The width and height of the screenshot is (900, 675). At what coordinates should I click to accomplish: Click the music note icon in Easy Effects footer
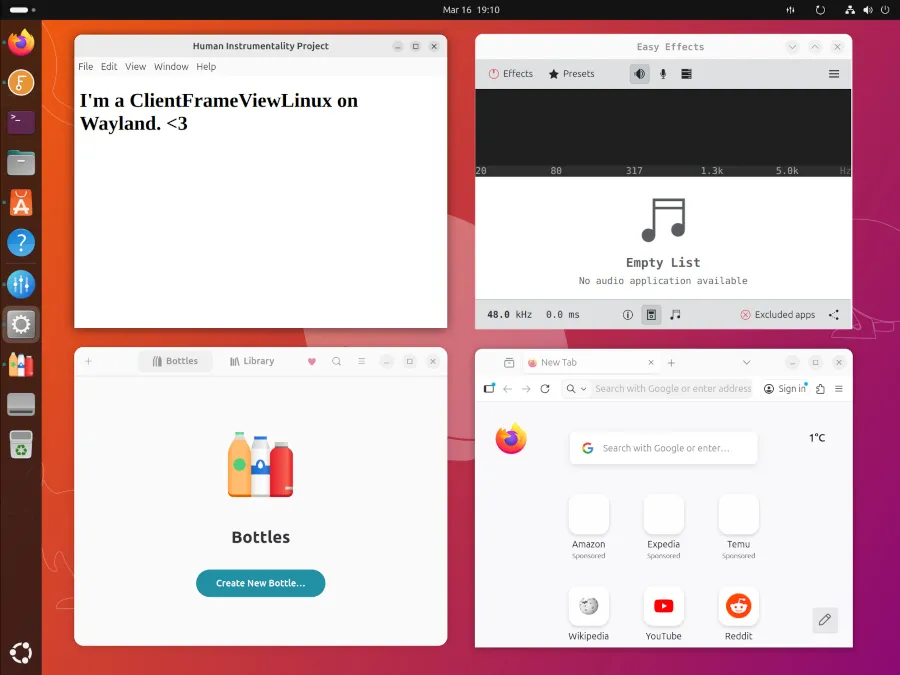(x=675, y=314)
